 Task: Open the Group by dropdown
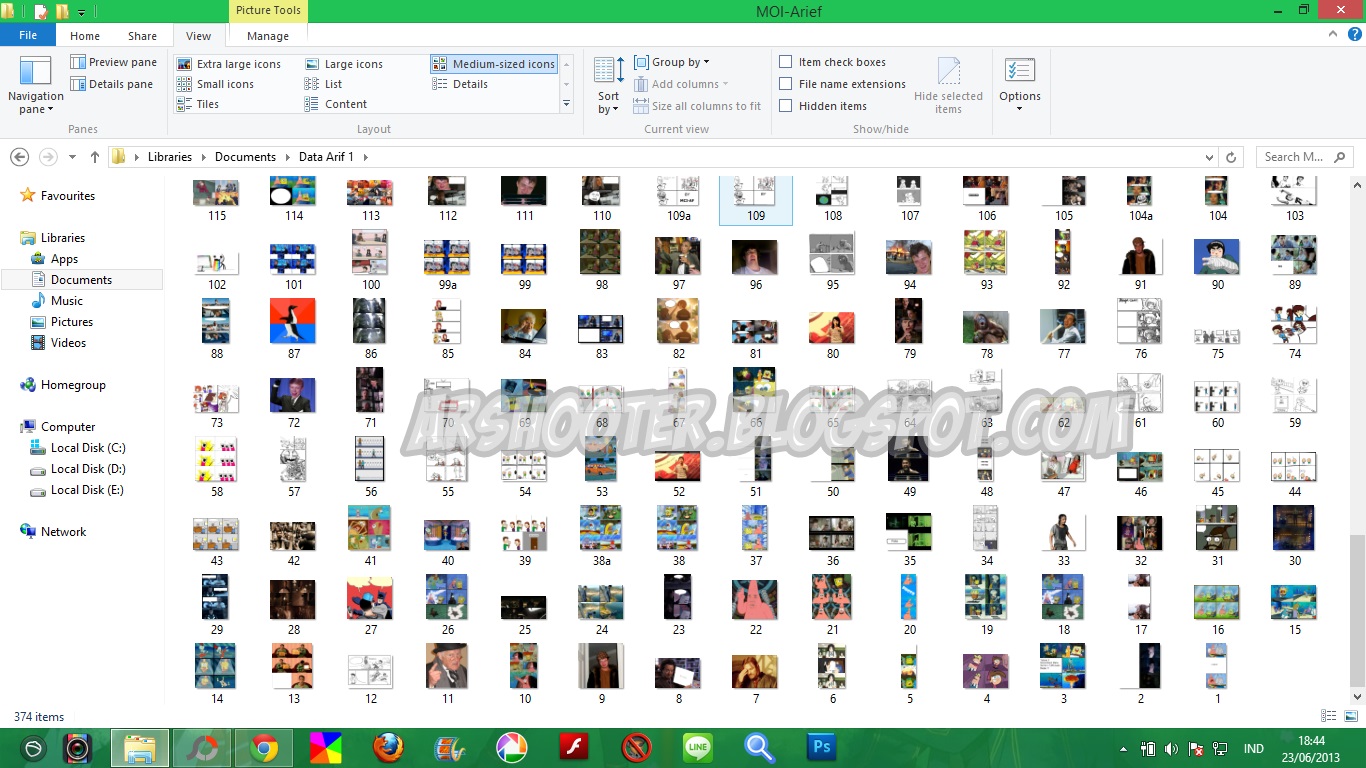[x=672, y=62]
